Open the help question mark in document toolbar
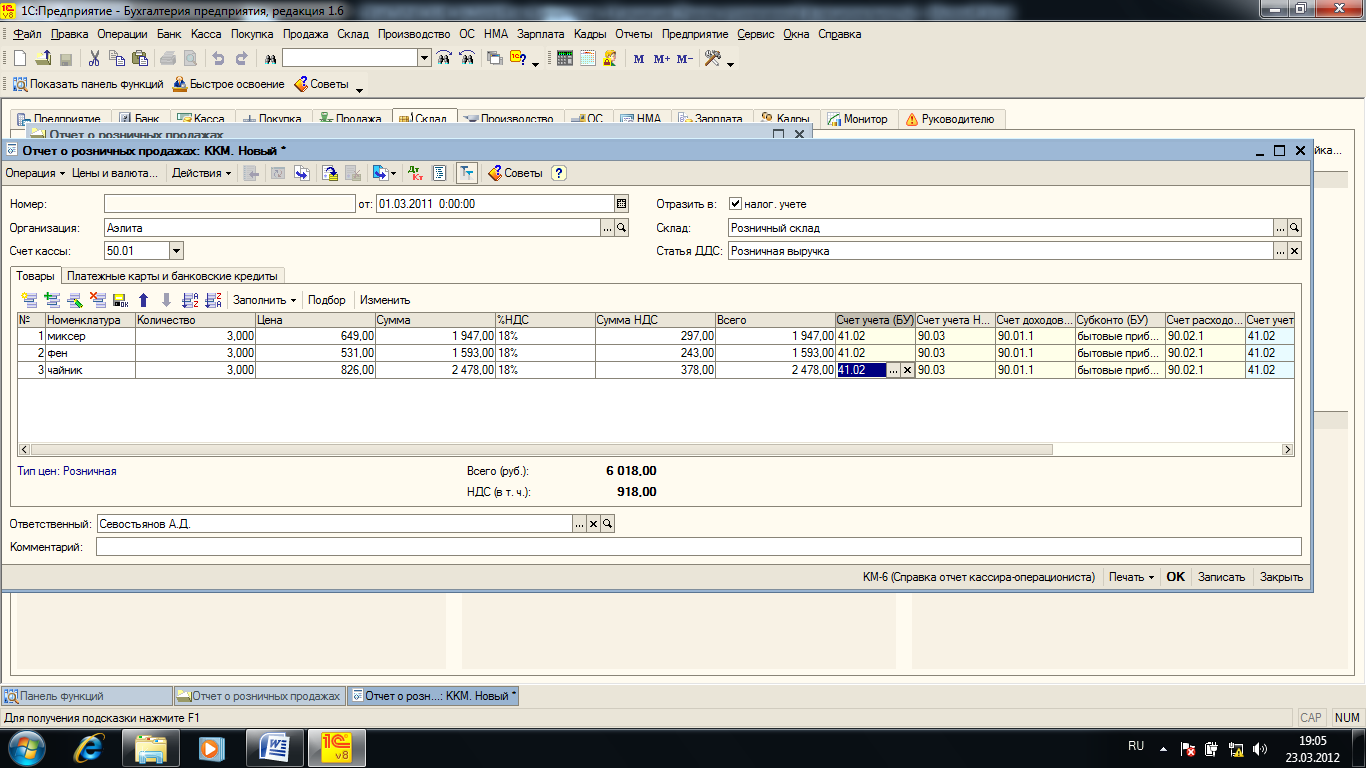This screenshot has width=1366, height=768. (x=559, y=173)
